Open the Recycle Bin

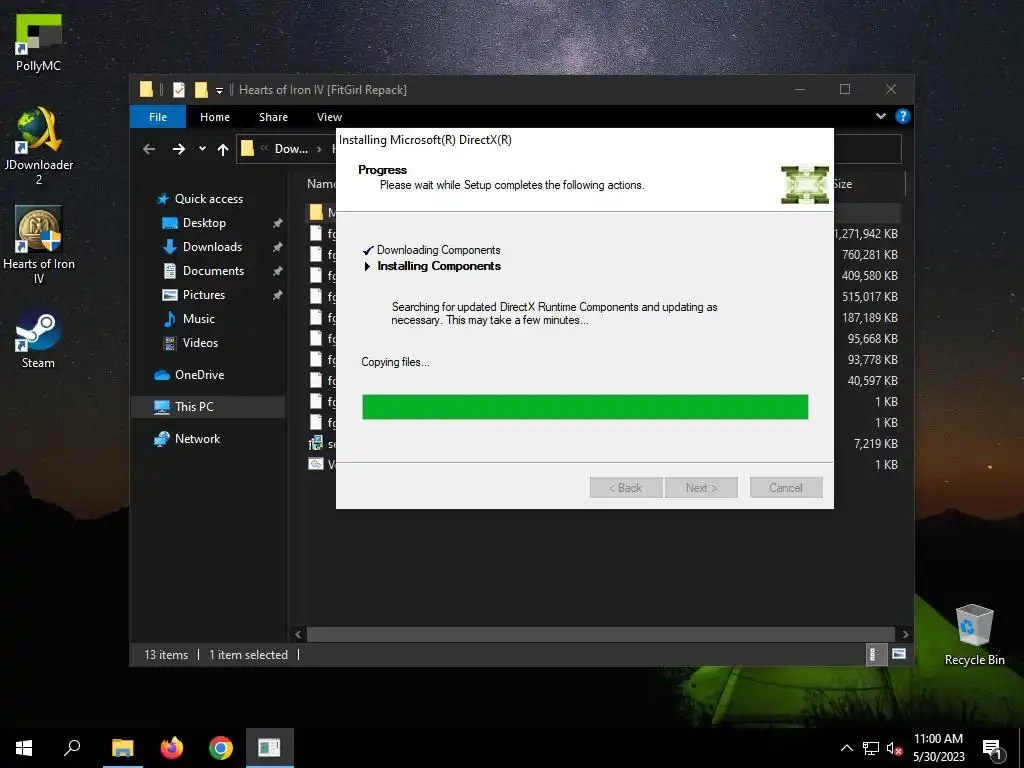point(974,635)
